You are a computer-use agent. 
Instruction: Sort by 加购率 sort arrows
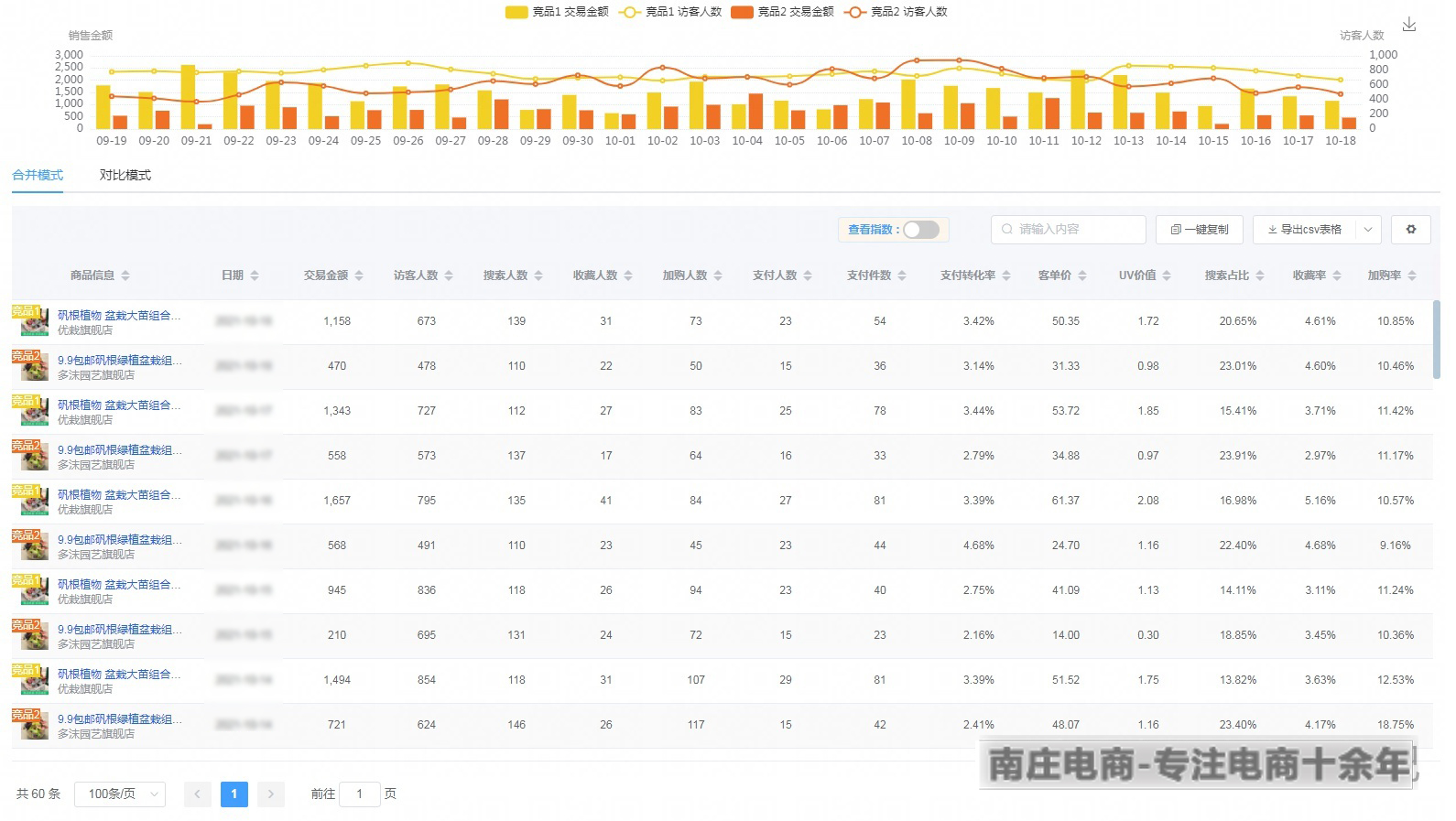(x=1412, y=275)
